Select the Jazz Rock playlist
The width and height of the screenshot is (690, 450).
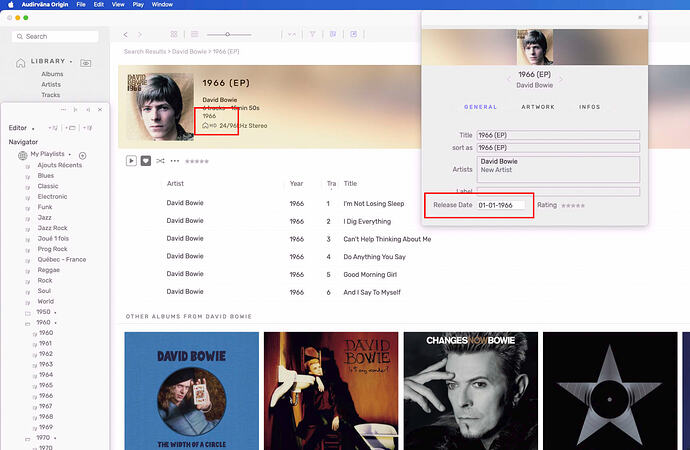click(54, 228)
